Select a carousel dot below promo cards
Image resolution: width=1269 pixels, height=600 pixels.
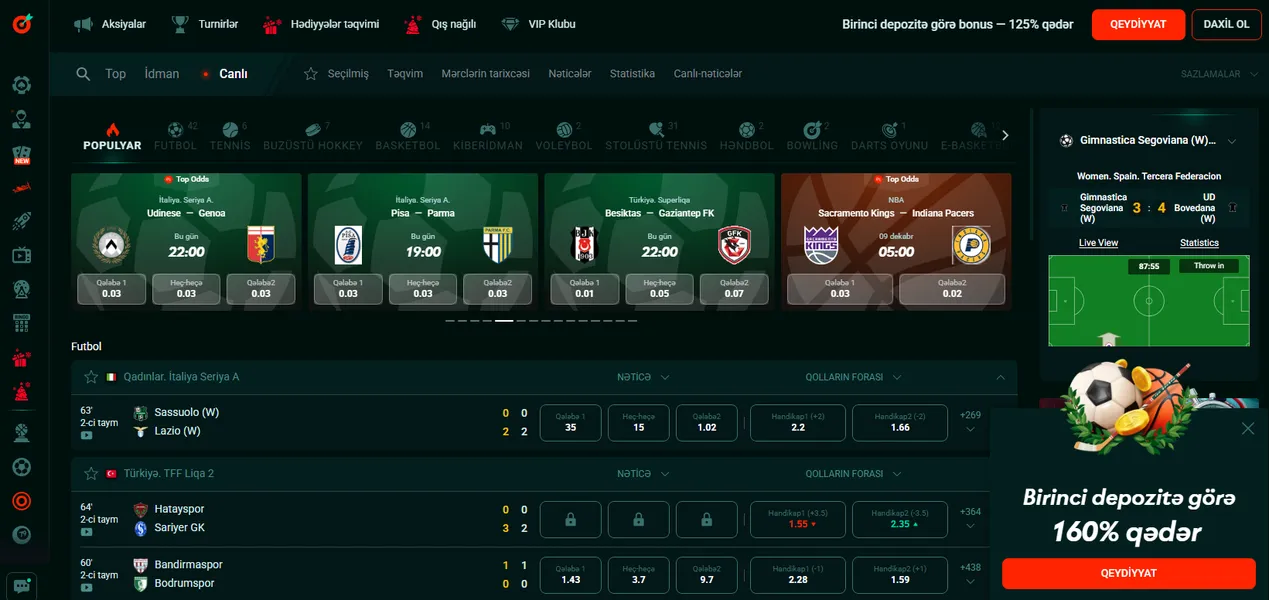(x=505, y=320)
